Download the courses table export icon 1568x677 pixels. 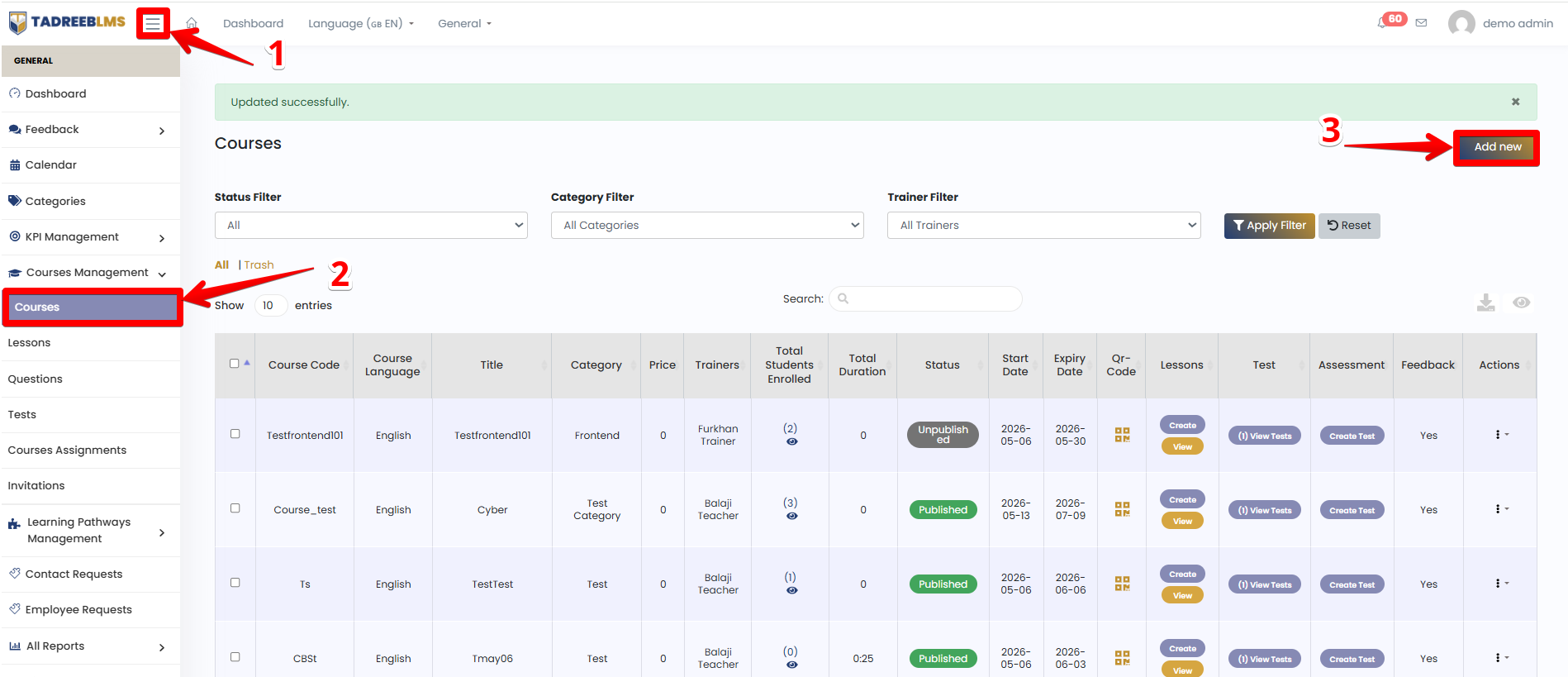coord(1486,303)
